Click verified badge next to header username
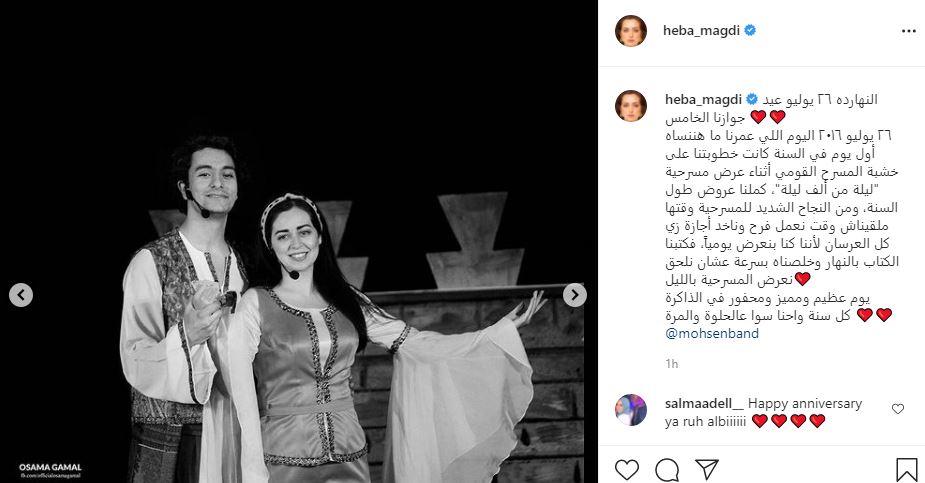Screen dimensions: 925x483 pyautogui.click(x=750, y=30)
